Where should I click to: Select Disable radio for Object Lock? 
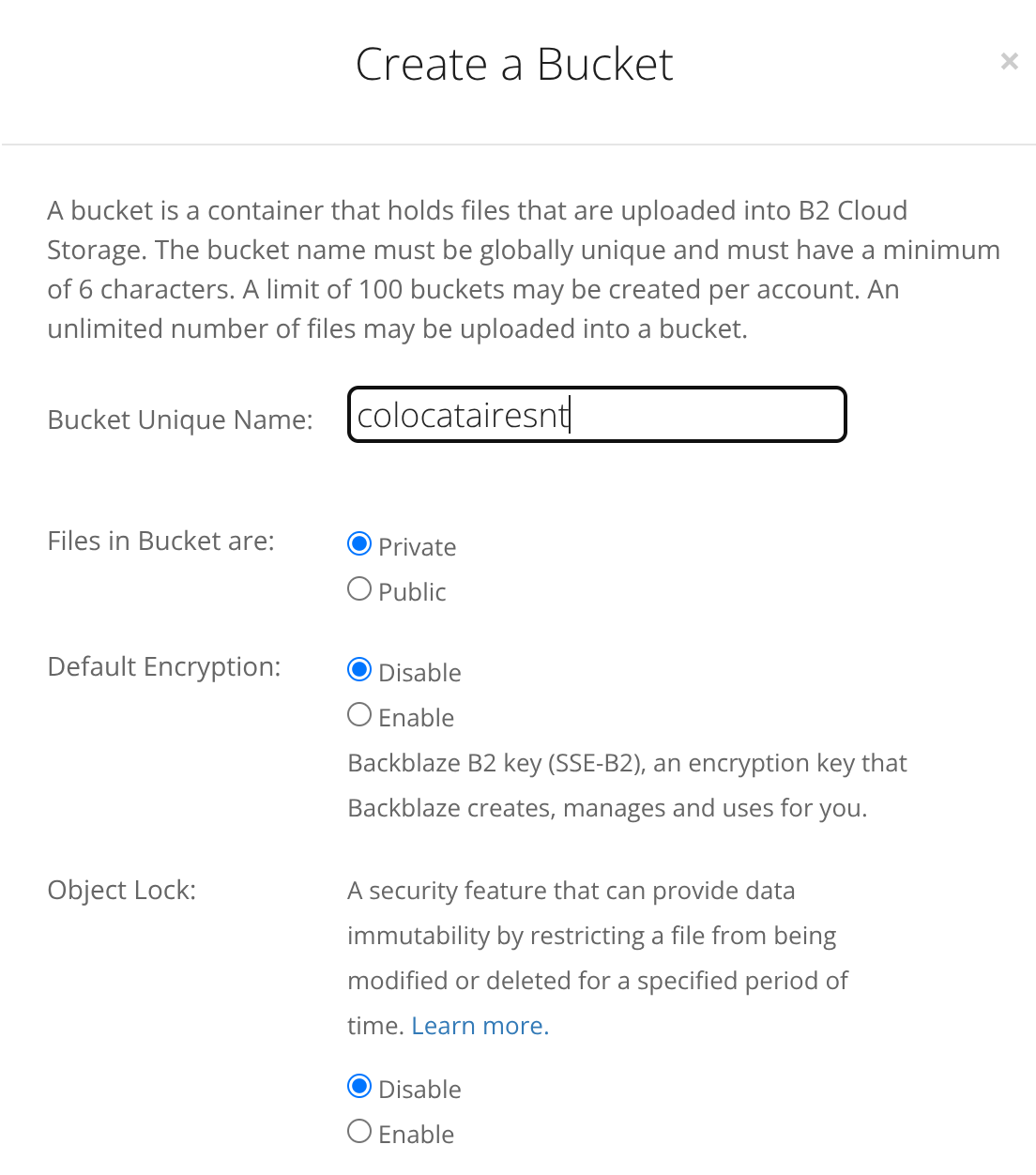coord(359,1087)
